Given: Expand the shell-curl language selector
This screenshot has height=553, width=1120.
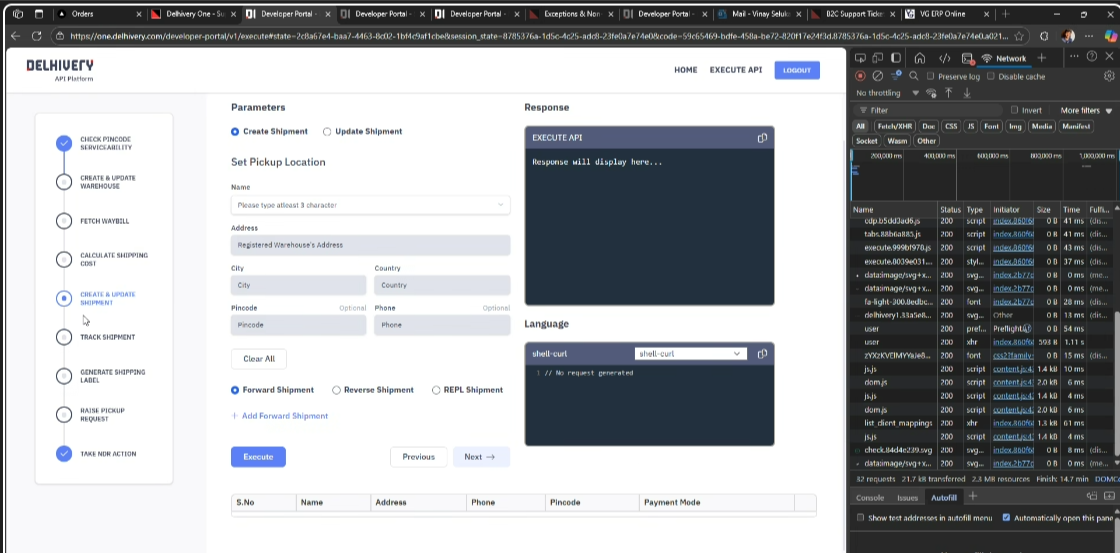Looking at the screenshot, I should tap(690, 354).
